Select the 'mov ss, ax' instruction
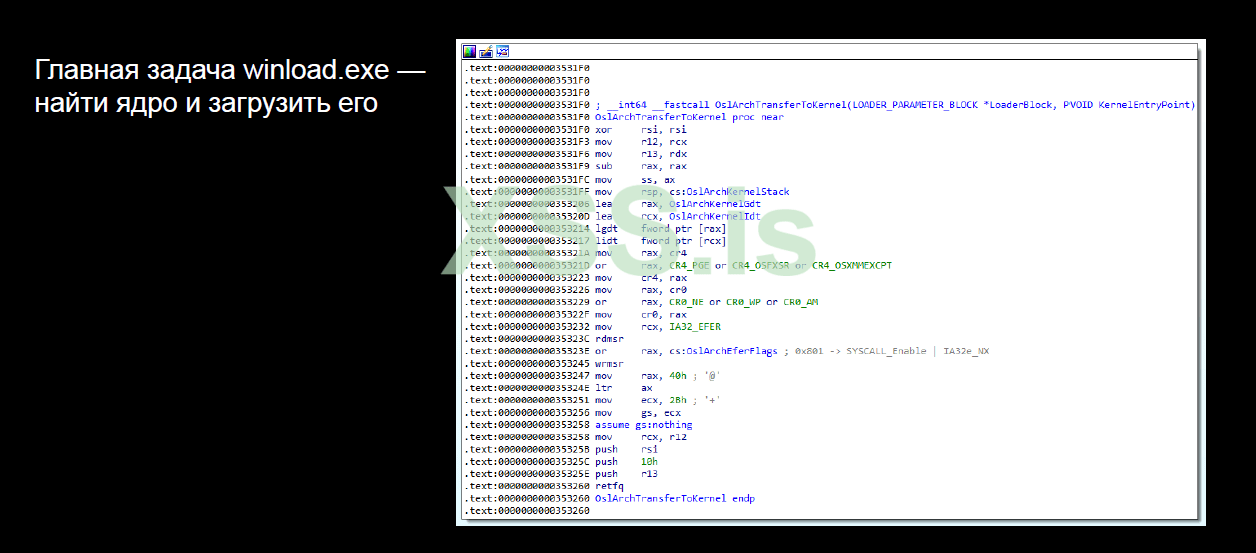 [x=635, y=179]
